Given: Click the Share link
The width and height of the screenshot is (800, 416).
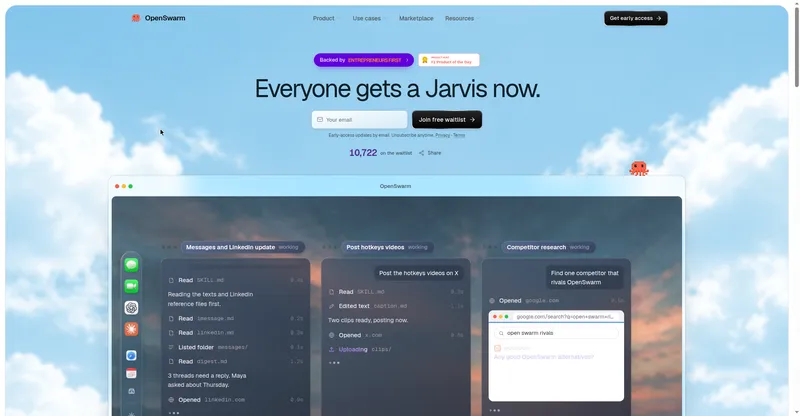Looking at the screenshot, I should pyautogui.click(x=430, y=153).
